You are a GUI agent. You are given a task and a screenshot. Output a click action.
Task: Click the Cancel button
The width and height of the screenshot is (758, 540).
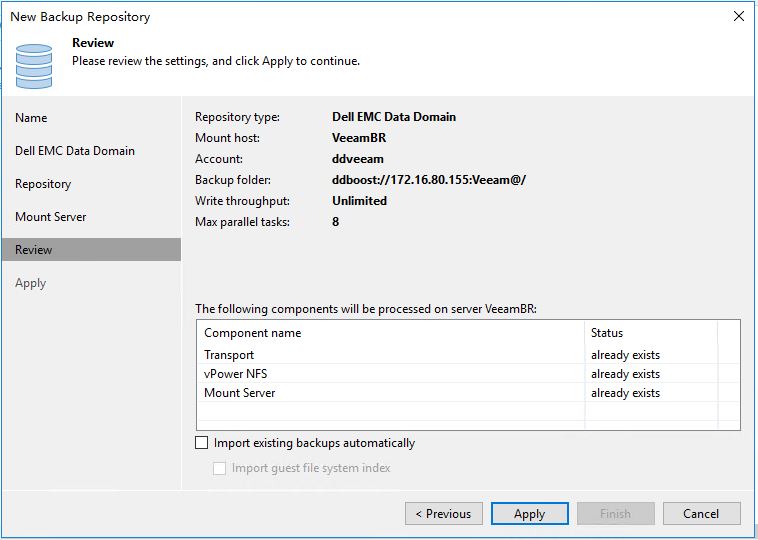coord(701,513)
